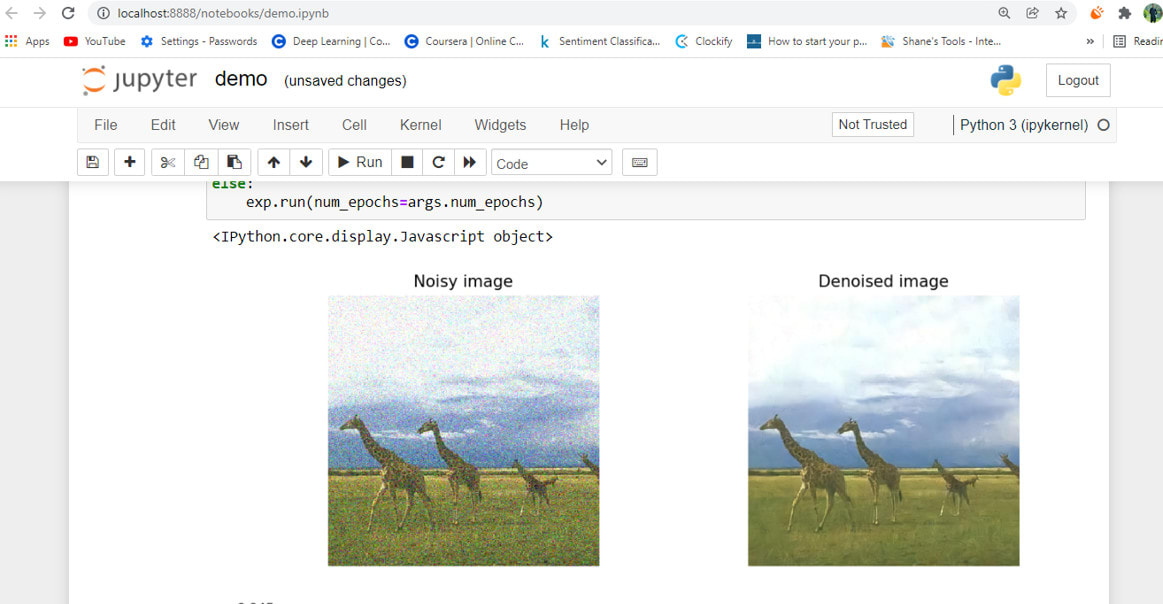
Task: Copy selected cells
Action: 201,163
